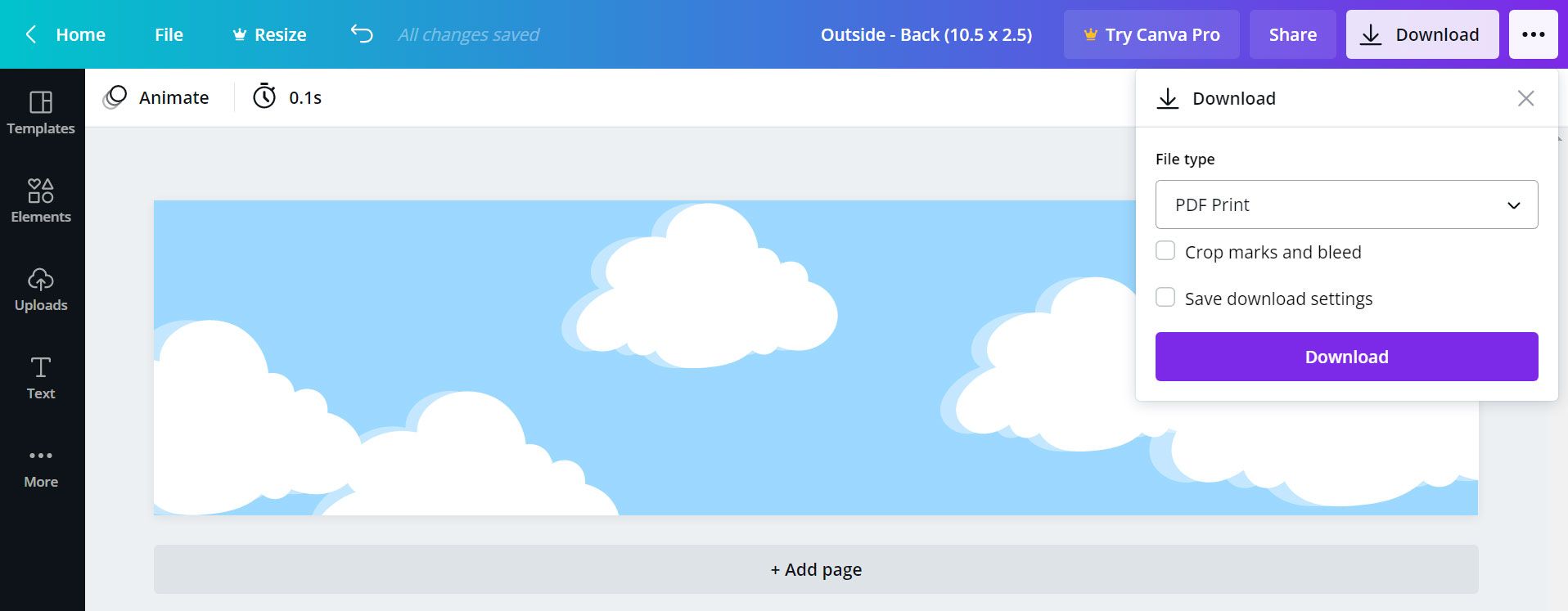Click the + Add page bar
1568x611 pixels.
[x=816, y=569]
